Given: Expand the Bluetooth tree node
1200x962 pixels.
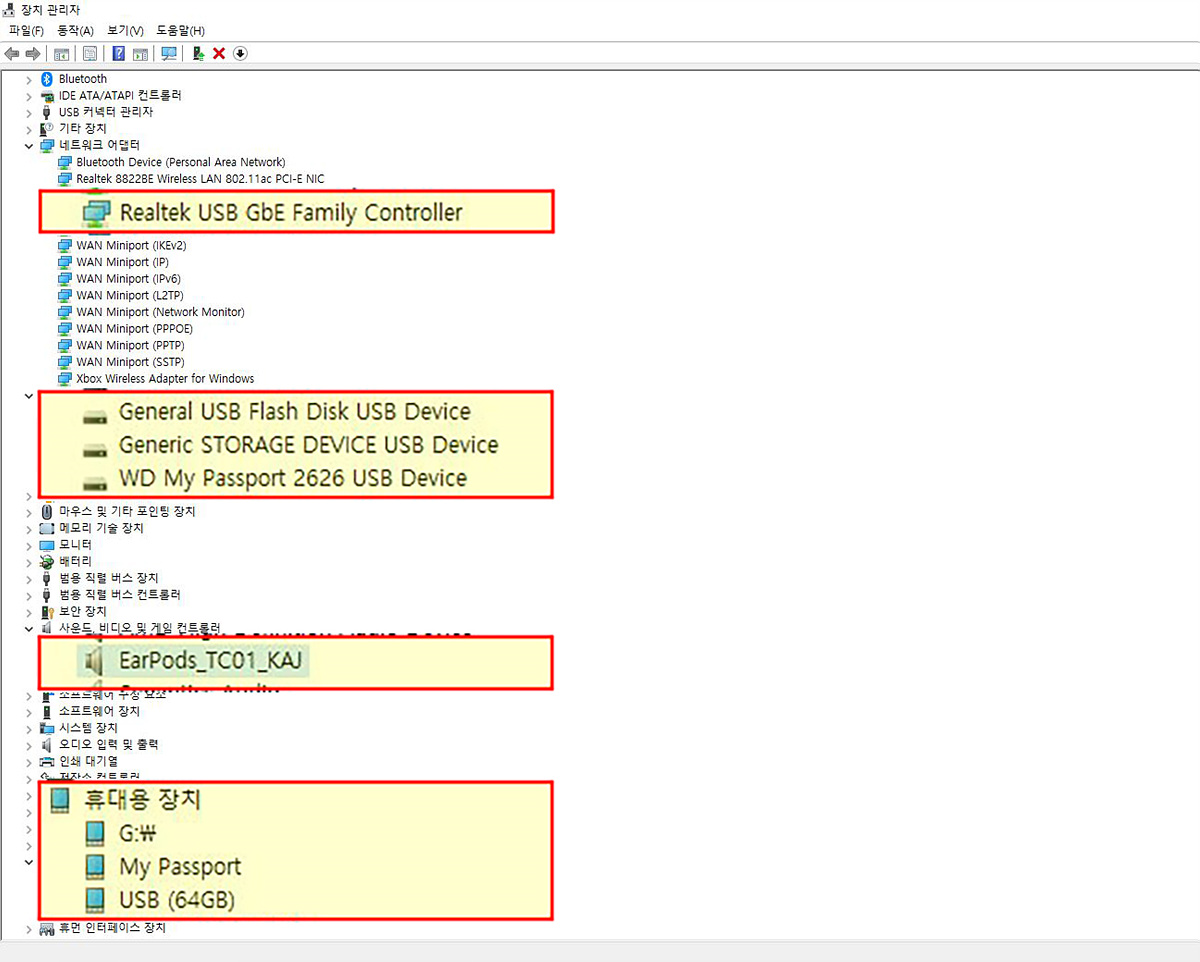Looking at the screenshot, I should (28, 79).
